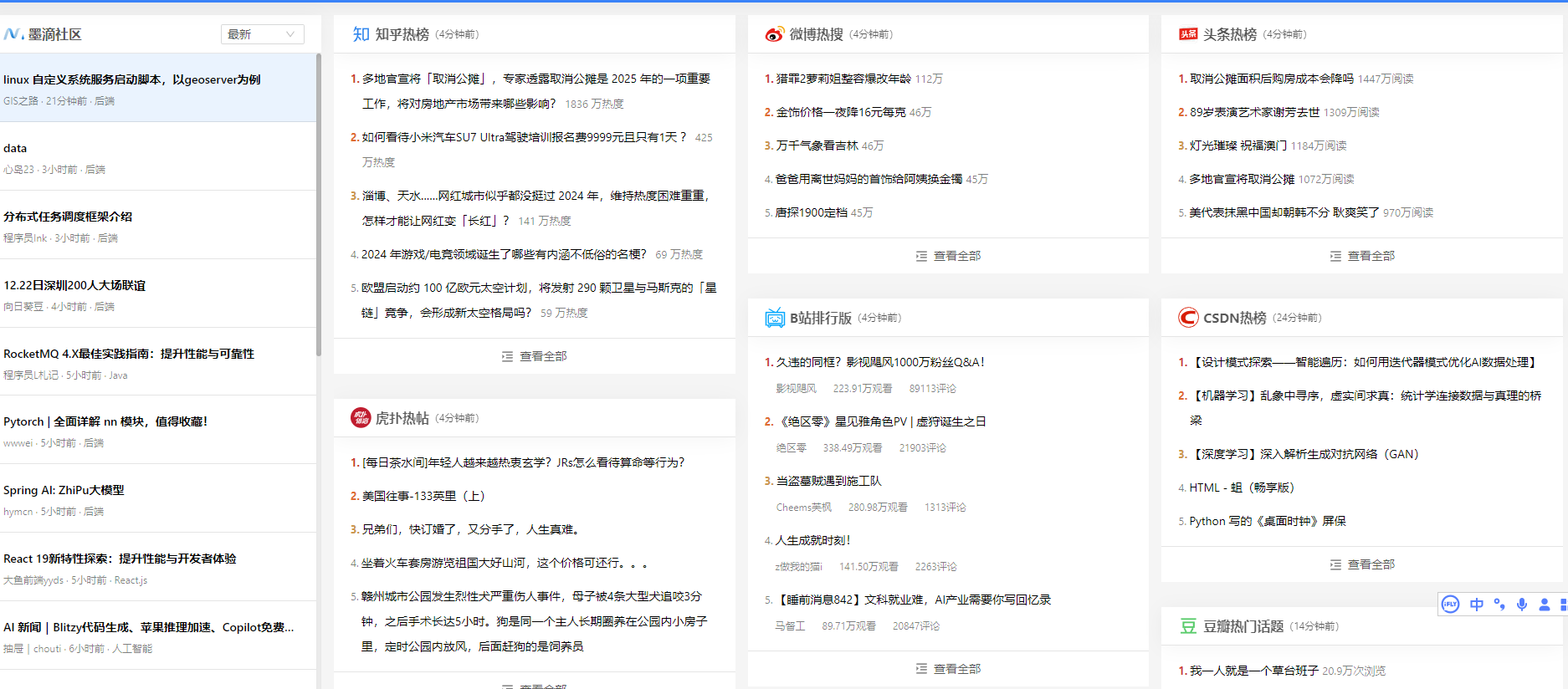Open the iFLY input method menu
Viewport: 1568px width, 689px height.
(1451, 605)
